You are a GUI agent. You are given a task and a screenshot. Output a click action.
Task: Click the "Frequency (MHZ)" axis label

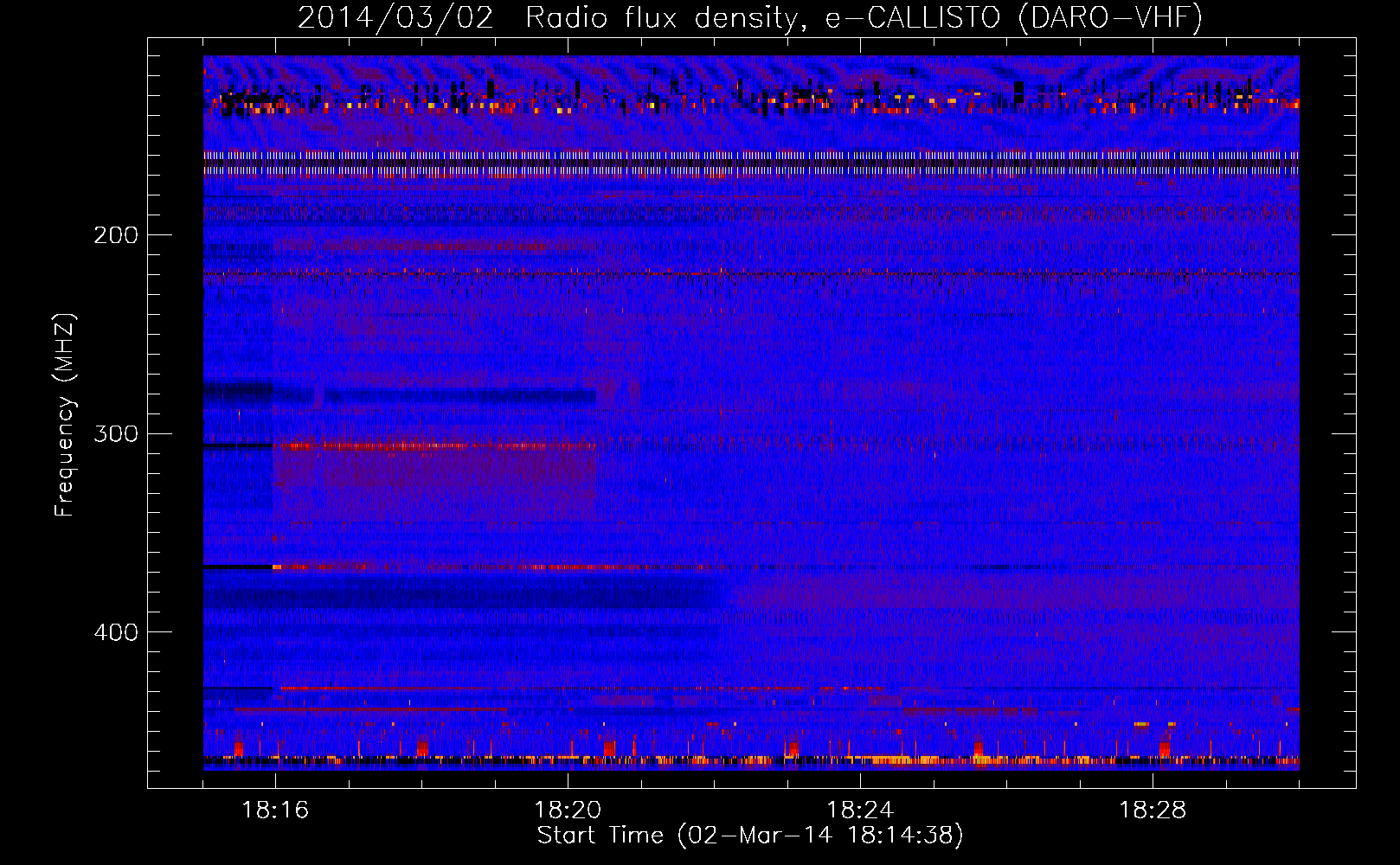click(x=65, y=414)
